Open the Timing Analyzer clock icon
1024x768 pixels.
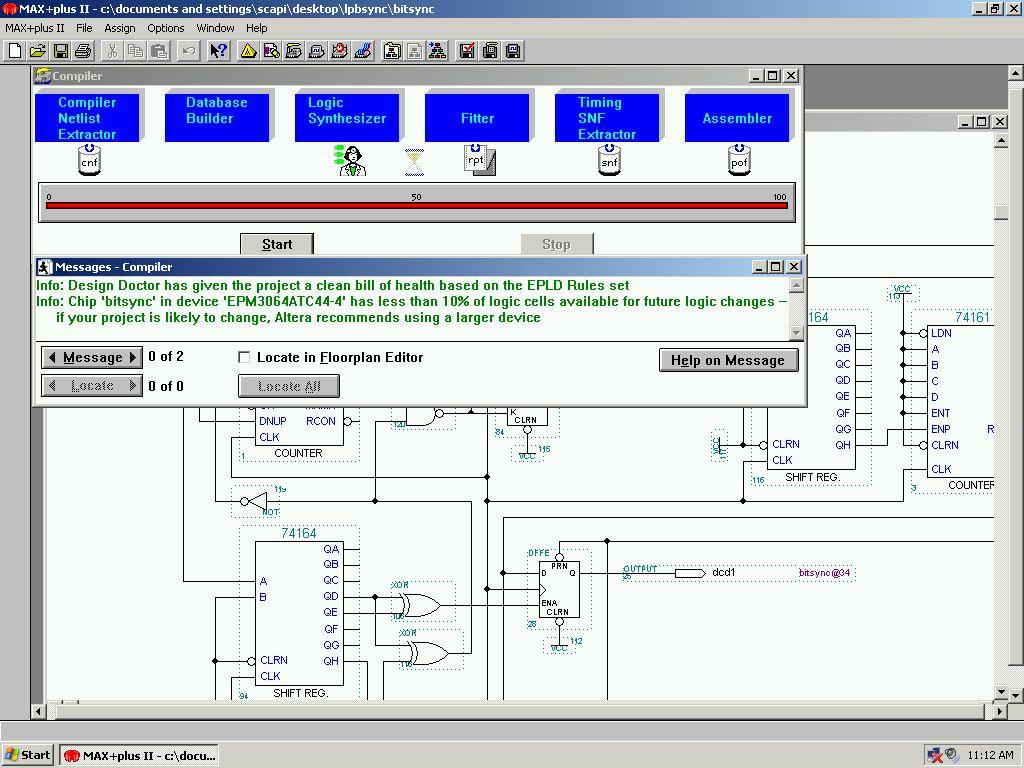pos(340,51)
